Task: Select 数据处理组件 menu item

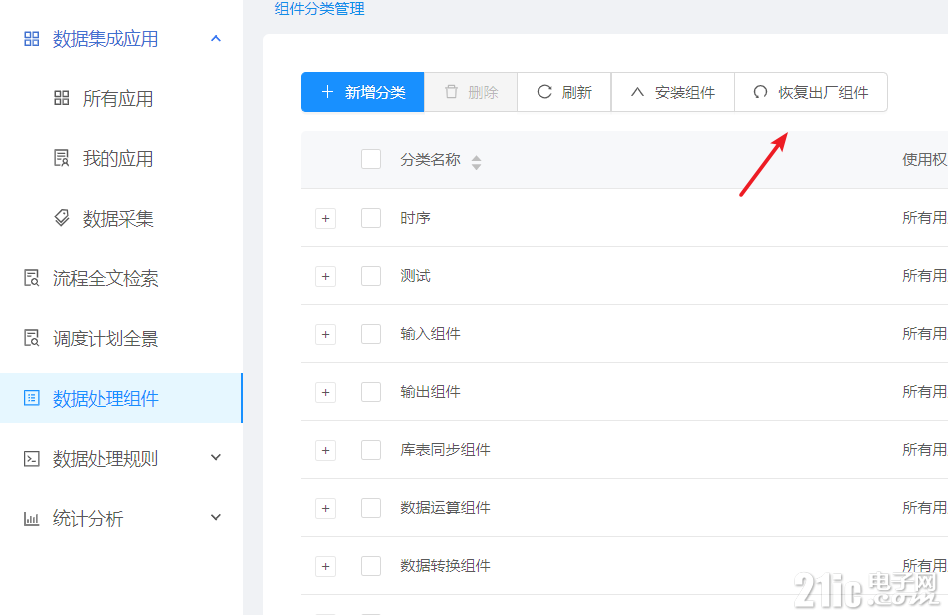Action: [x=121, y=398]
